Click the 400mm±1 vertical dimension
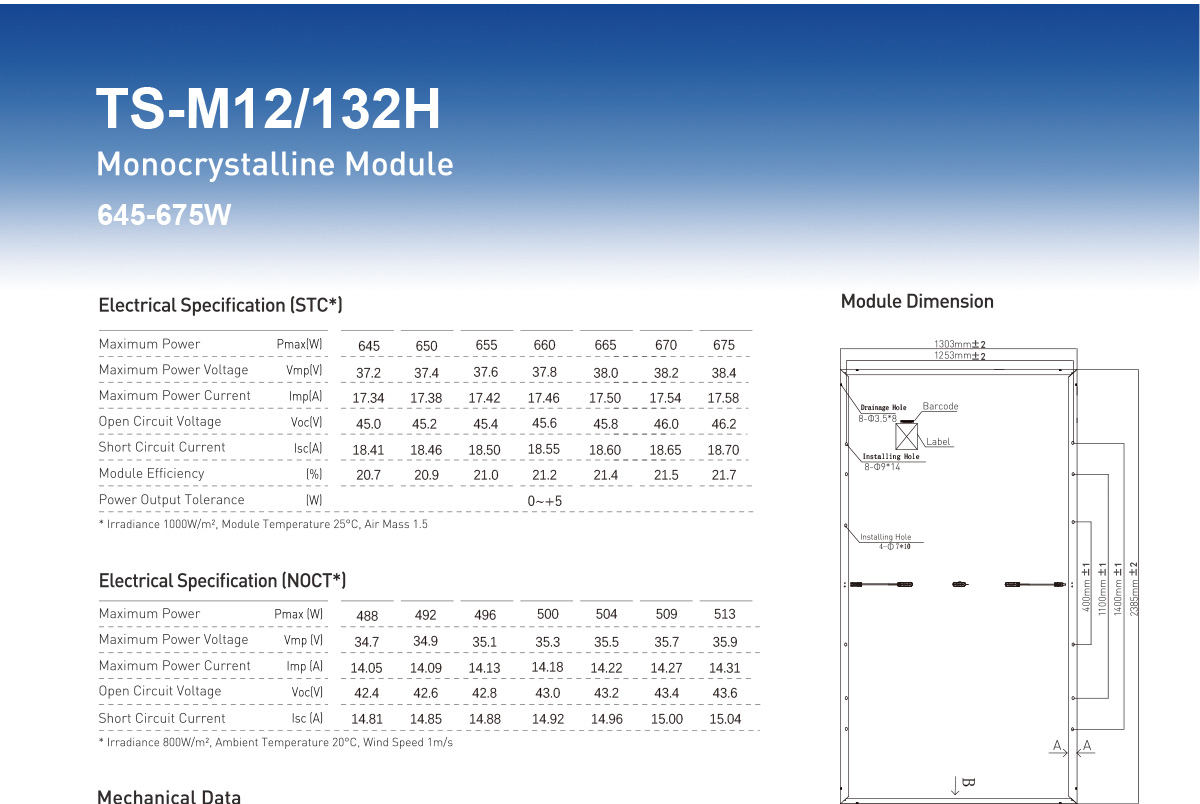 point(1087,588)
